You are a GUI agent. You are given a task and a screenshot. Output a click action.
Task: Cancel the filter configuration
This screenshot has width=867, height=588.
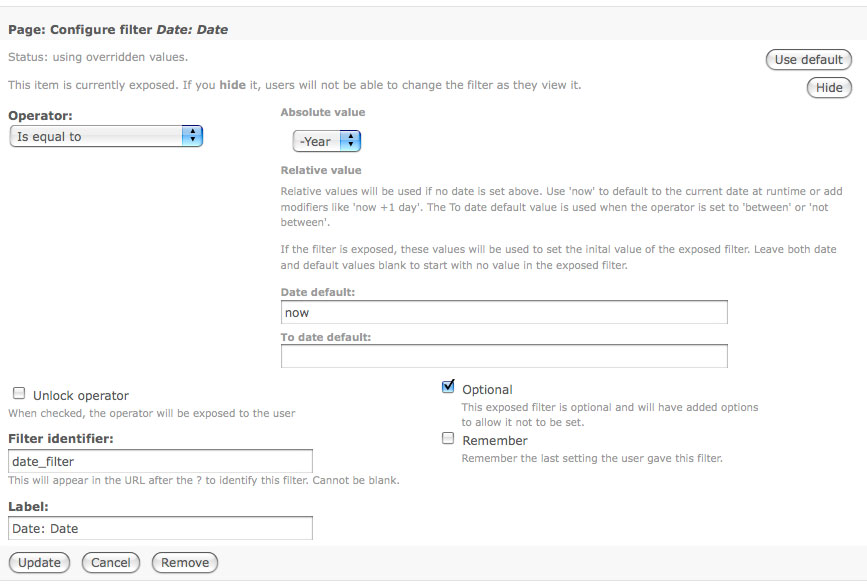pos(111,563)
